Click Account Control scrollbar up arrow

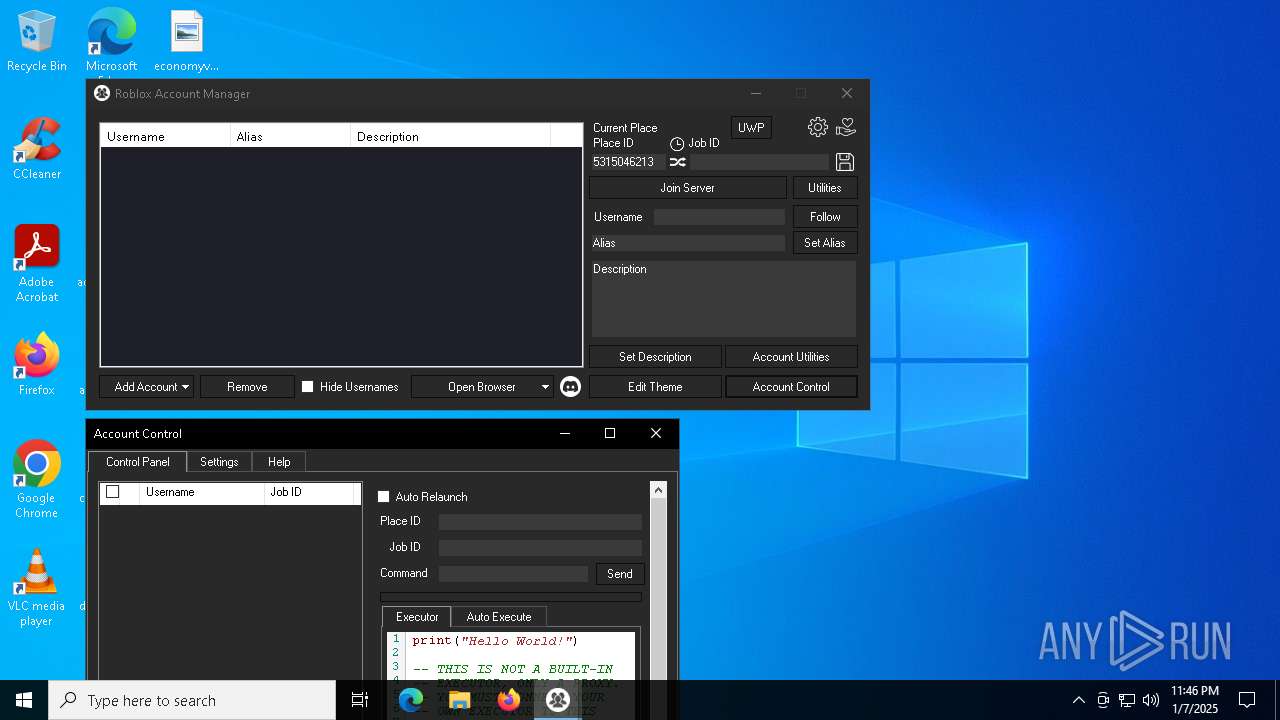click(658, 490)
